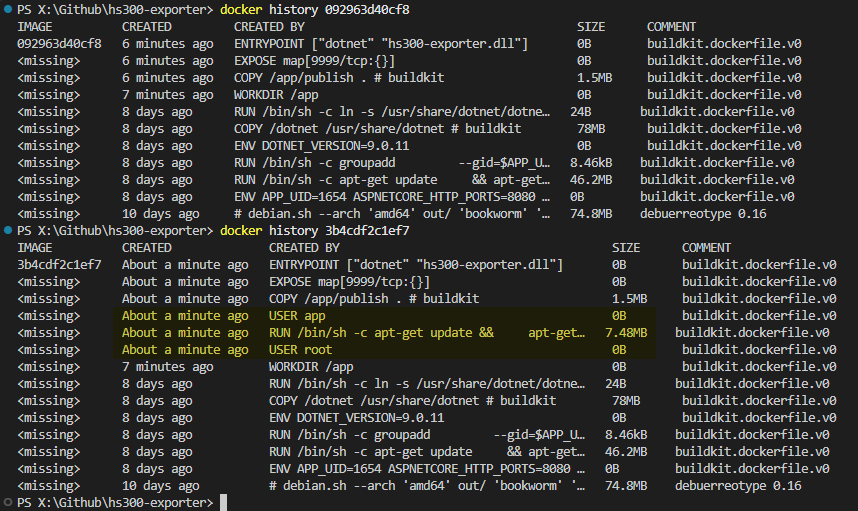The width and height of the screenshot is (858, 511).
Task: Click the CREATED BY header in first table
Action: click(269, 26)
